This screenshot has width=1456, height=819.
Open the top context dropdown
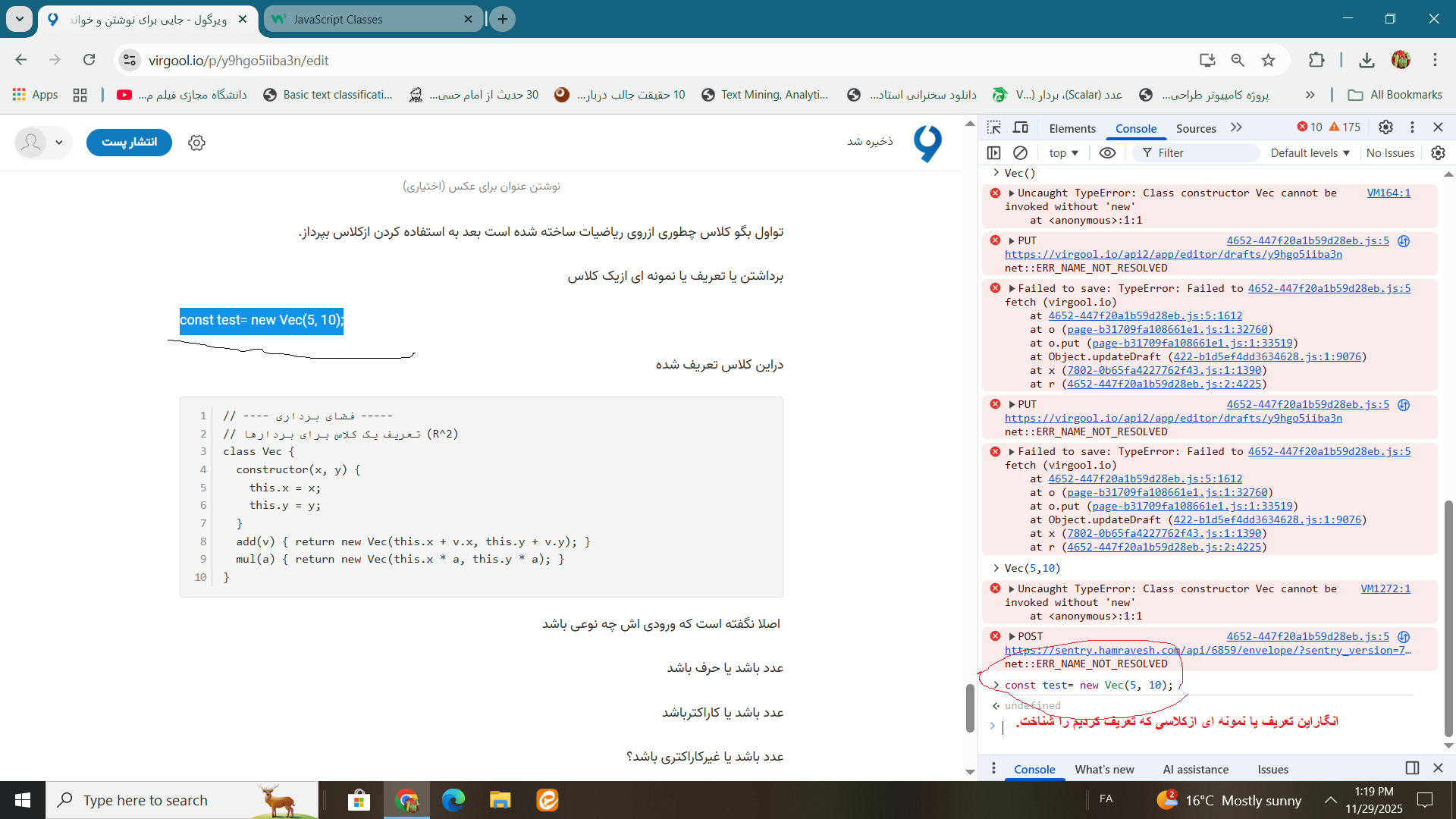(1063, 153)
